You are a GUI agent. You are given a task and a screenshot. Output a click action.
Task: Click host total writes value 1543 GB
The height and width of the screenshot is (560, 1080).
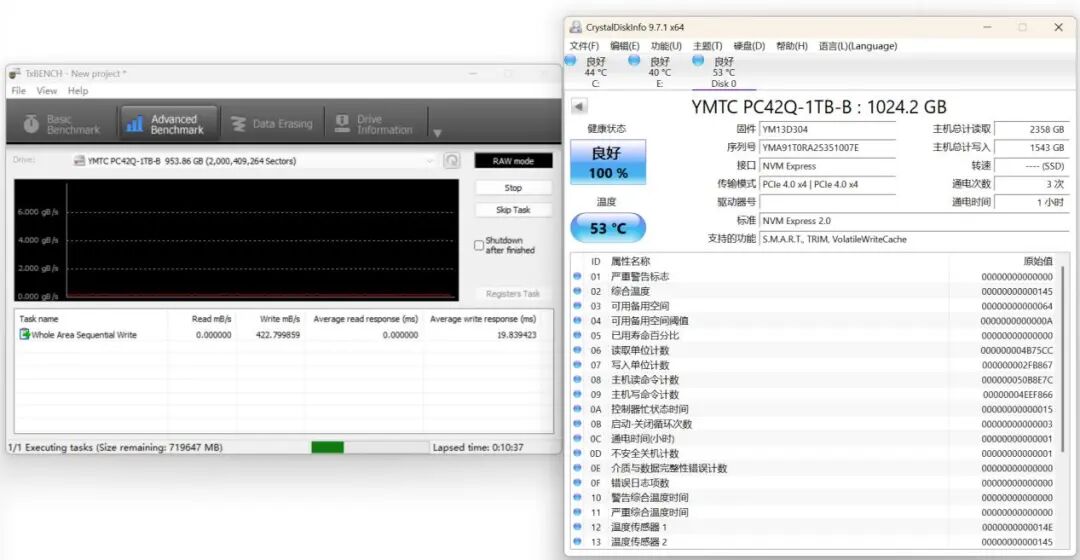[x=1032, y=147]
